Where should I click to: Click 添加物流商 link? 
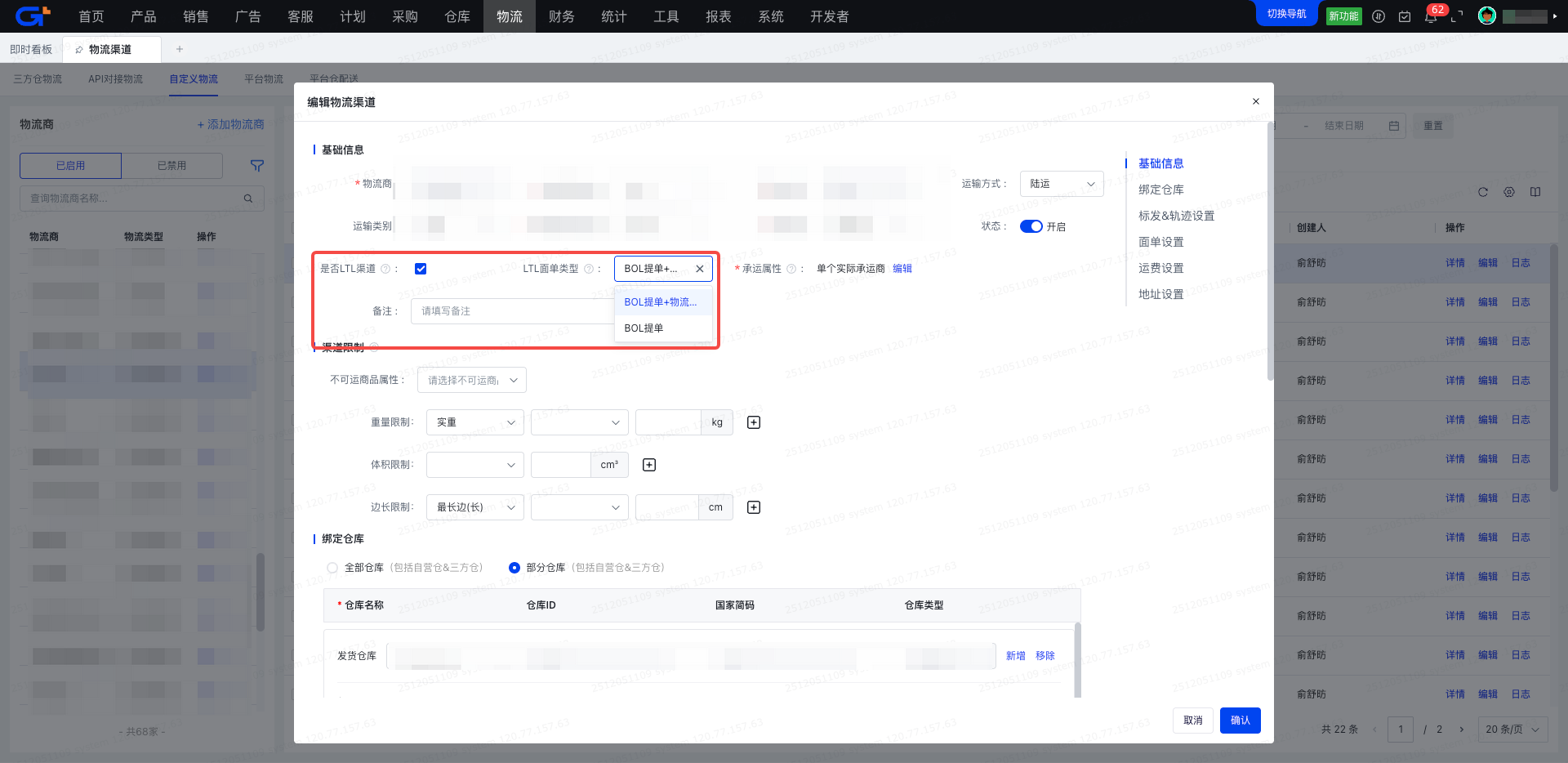[x=230, y=124]
